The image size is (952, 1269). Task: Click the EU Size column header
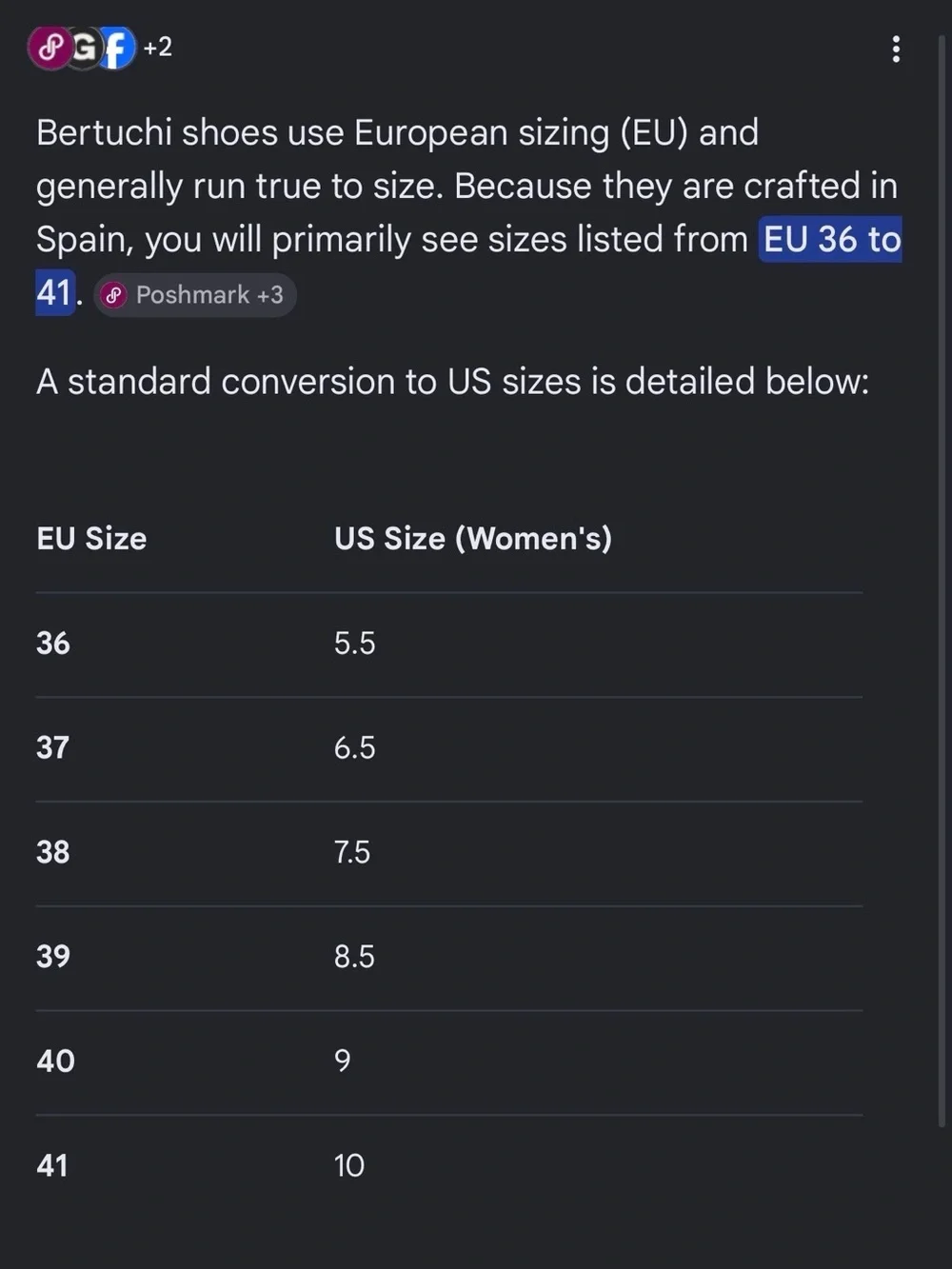pos(91,539)
